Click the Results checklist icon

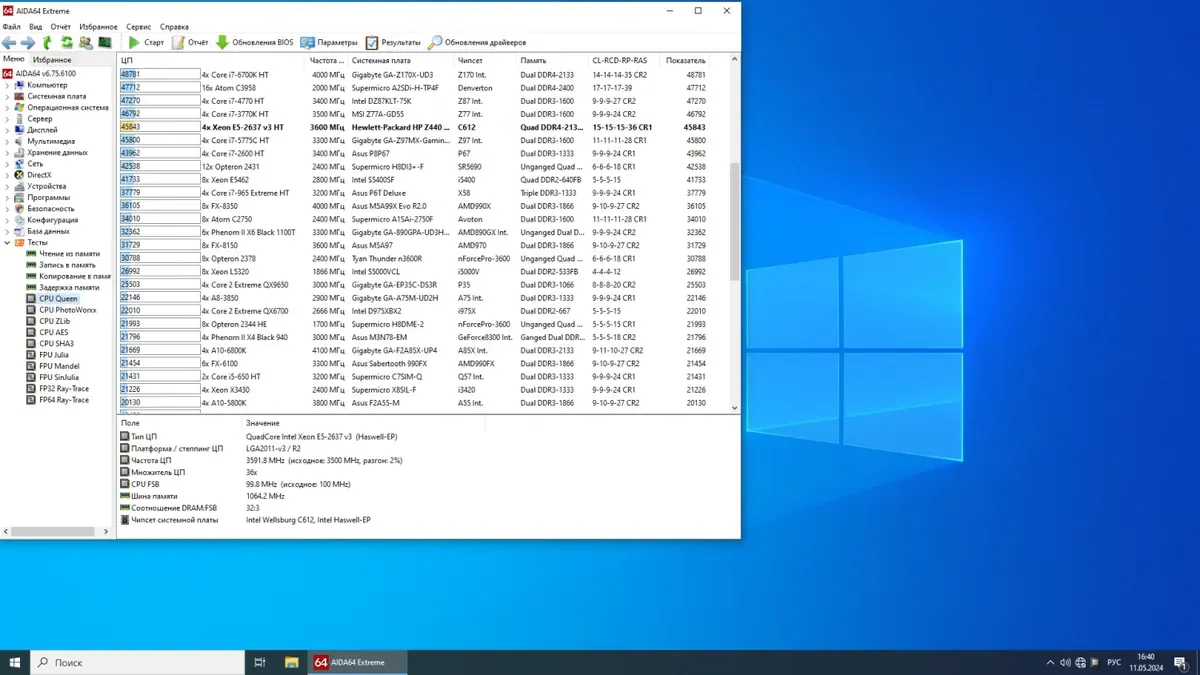(x=372, y=43)
